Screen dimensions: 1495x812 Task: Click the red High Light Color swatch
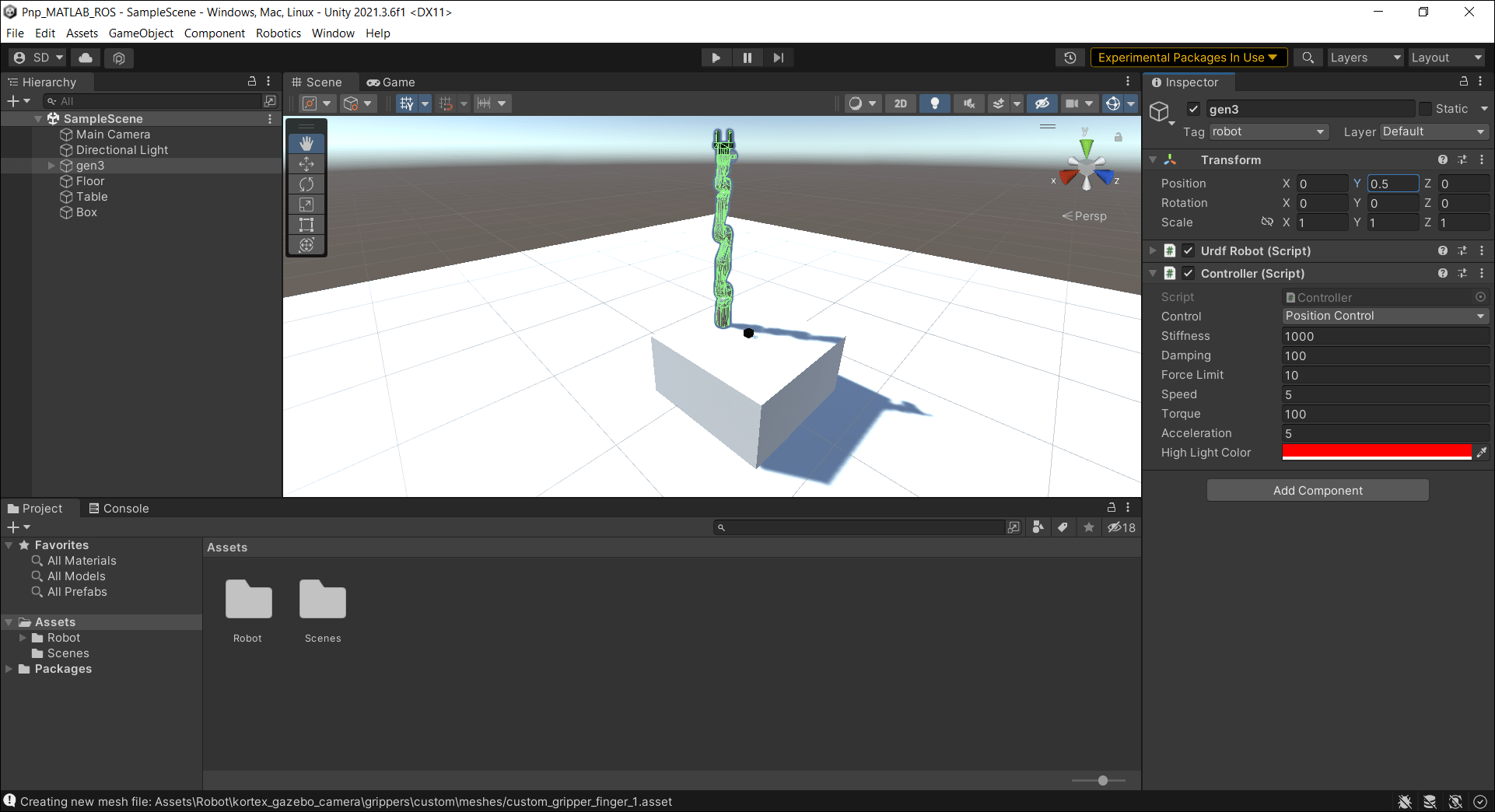[x=1377, y=452]
